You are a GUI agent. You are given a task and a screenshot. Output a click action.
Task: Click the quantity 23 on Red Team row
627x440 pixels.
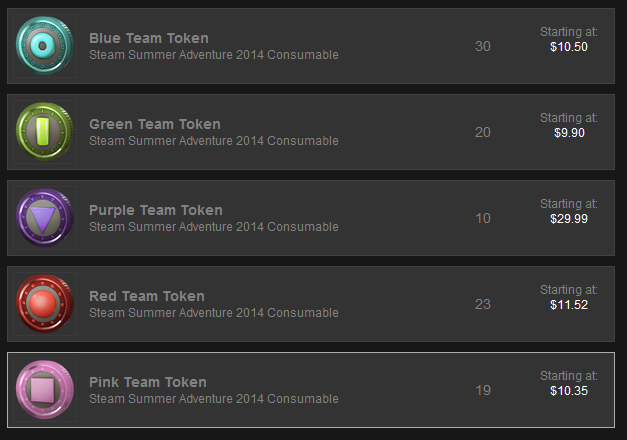click(x=483, y=304)
